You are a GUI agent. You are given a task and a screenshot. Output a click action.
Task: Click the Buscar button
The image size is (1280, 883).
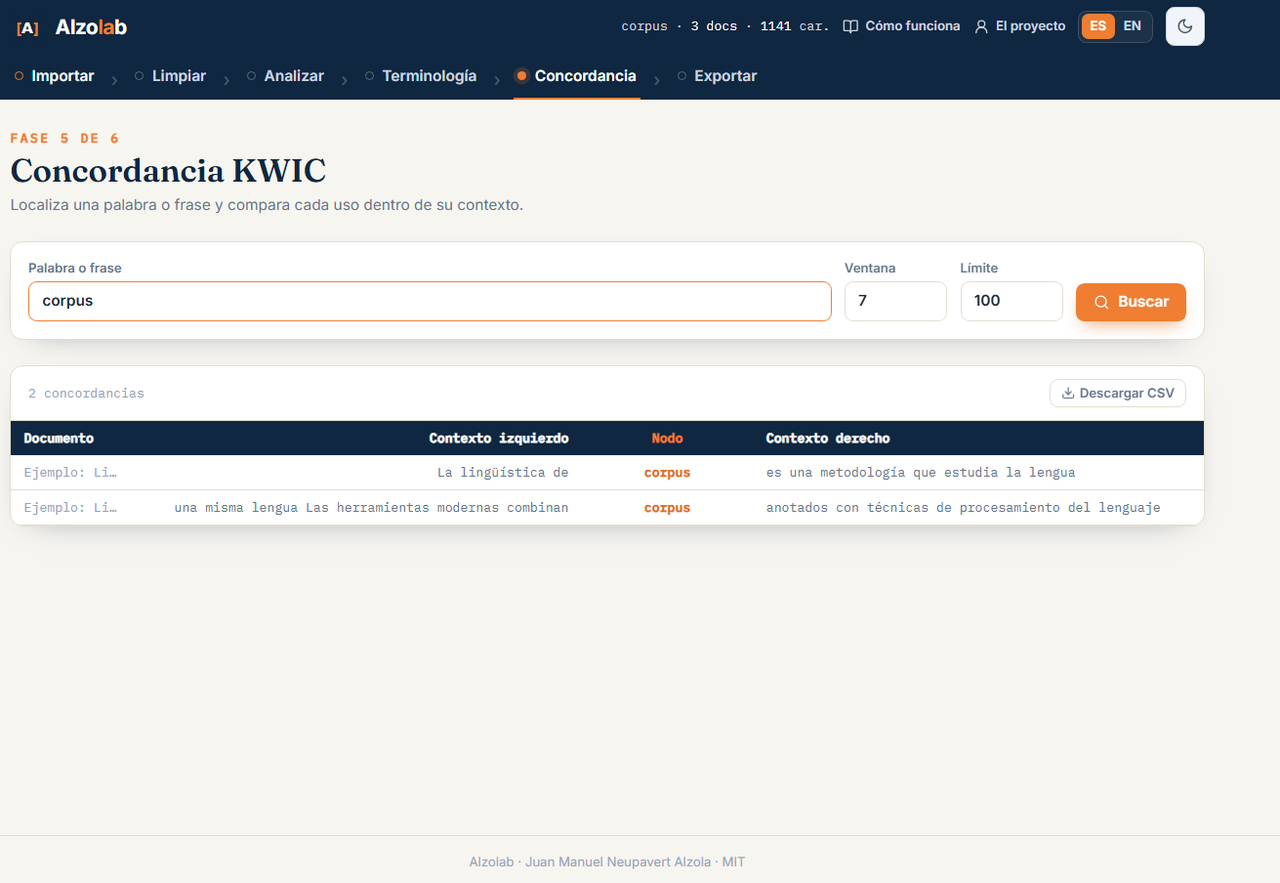click(1131, 302)
